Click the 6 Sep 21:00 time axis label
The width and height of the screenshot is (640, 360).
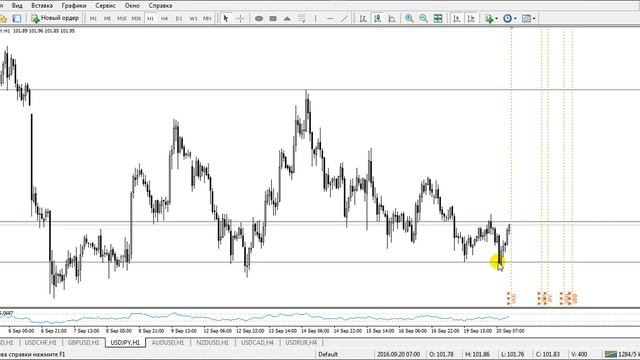[x=54, y=331]
